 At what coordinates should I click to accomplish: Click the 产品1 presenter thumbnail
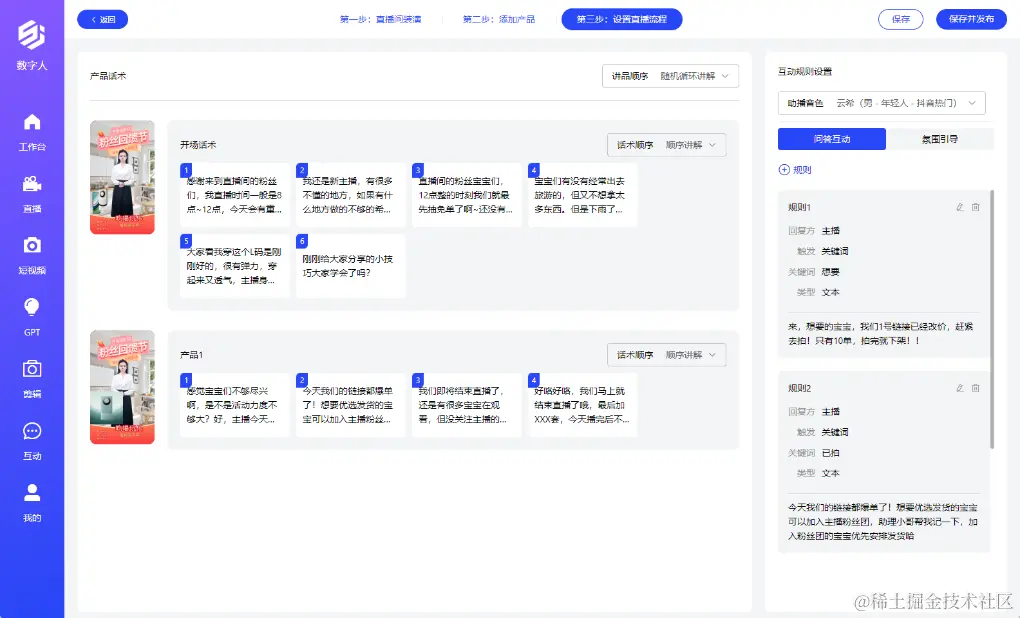[x=122, y=387]
